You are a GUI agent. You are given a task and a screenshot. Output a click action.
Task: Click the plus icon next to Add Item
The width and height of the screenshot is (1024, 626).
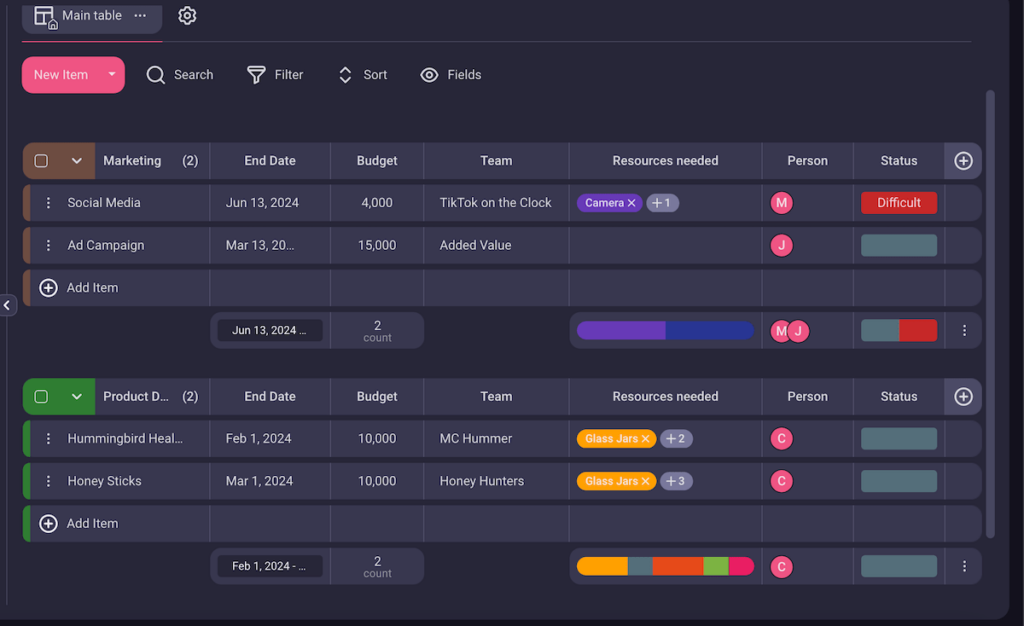[47, 287]
